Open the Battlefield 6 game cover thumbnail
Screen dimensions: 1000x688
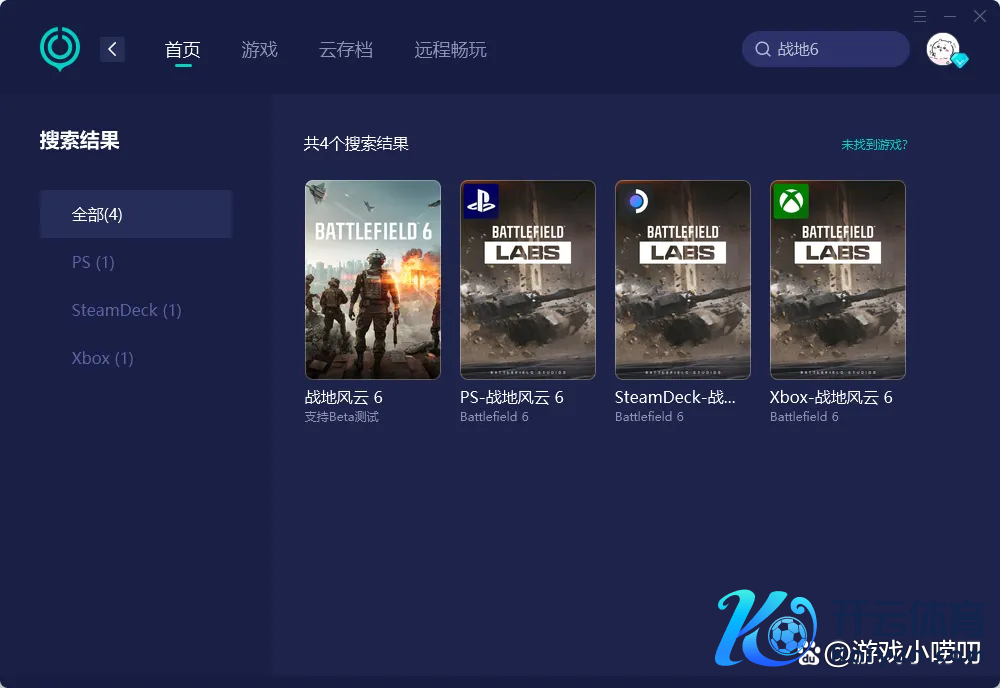pos(372,279)
